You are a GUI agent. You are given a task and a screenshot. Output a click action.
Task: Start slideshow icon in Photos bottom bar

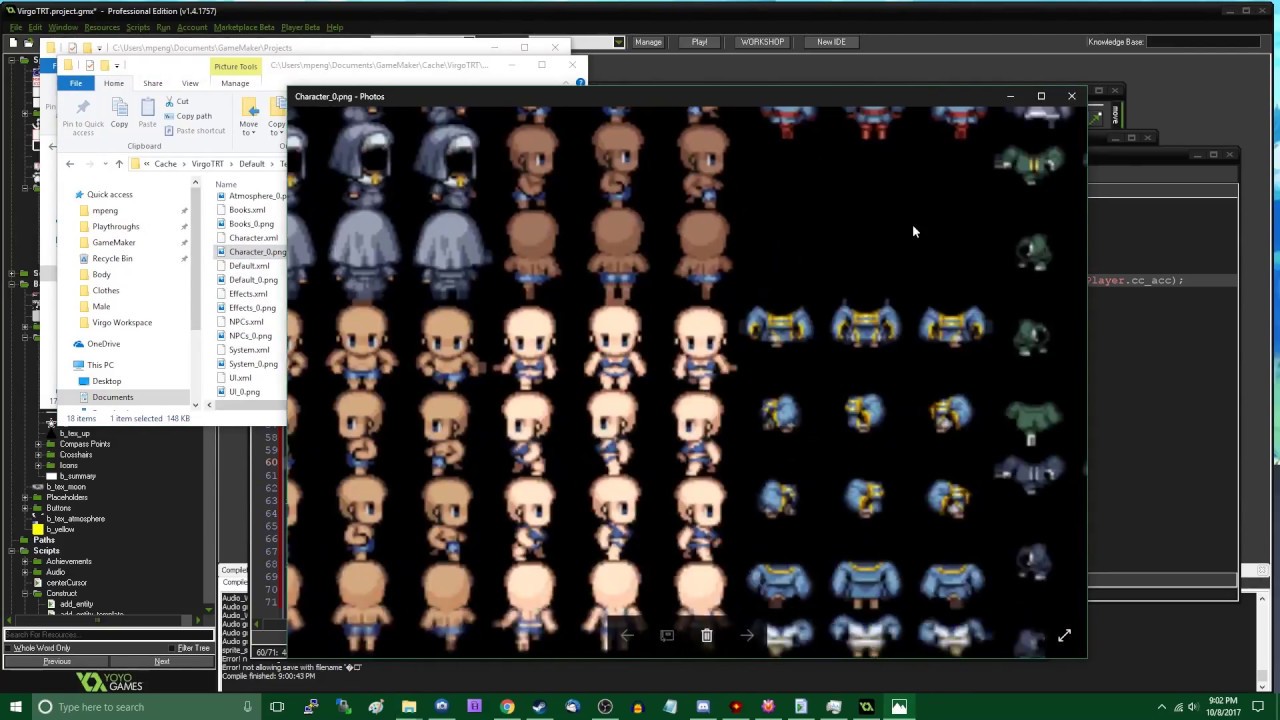point(667,635)
